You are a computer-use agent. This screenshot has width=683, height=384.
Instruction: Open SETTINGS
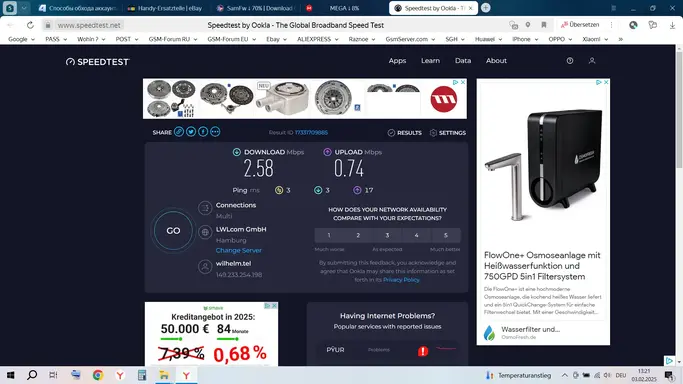tap(448, 133)
